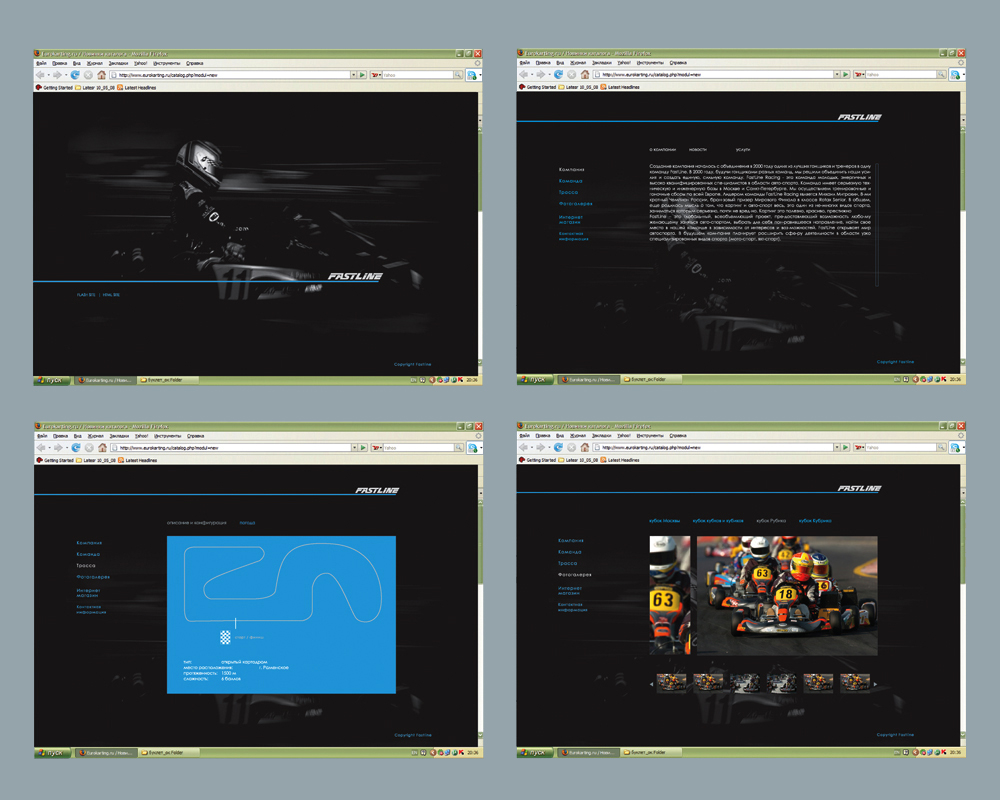
Task: Open URL history dropdown in splash page window
Action: point(353,75)
